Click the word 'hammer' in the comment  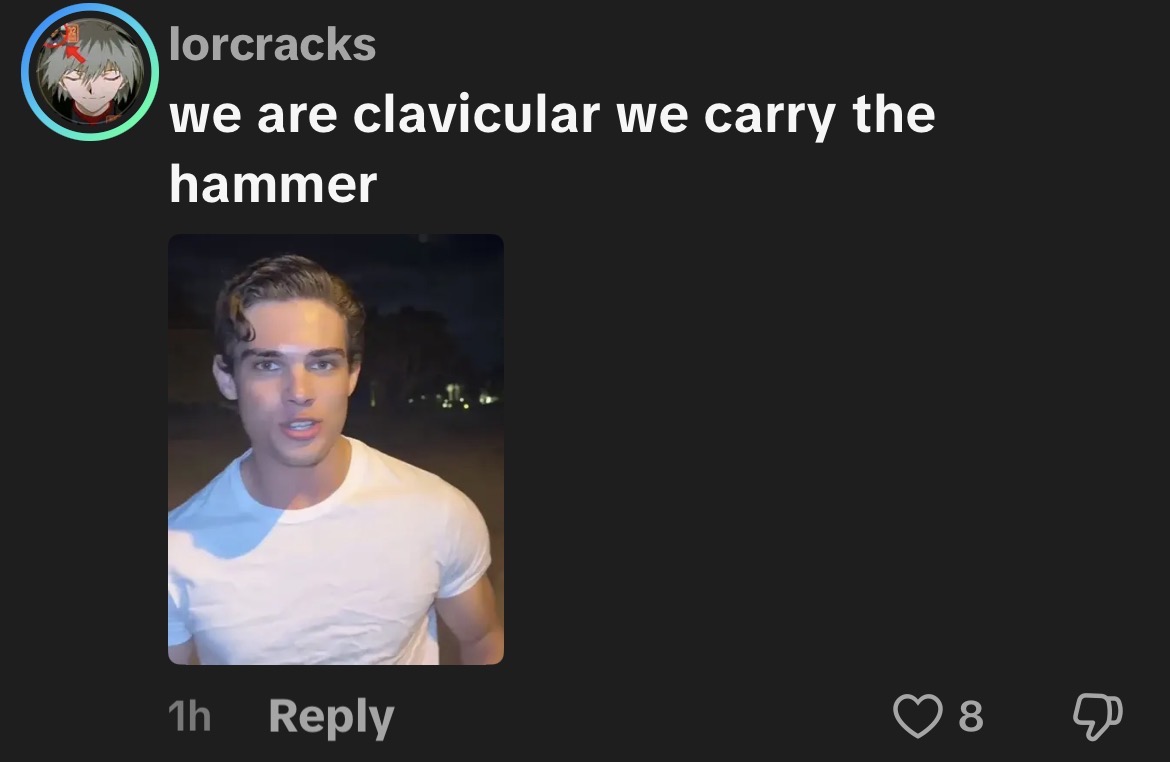273,184
